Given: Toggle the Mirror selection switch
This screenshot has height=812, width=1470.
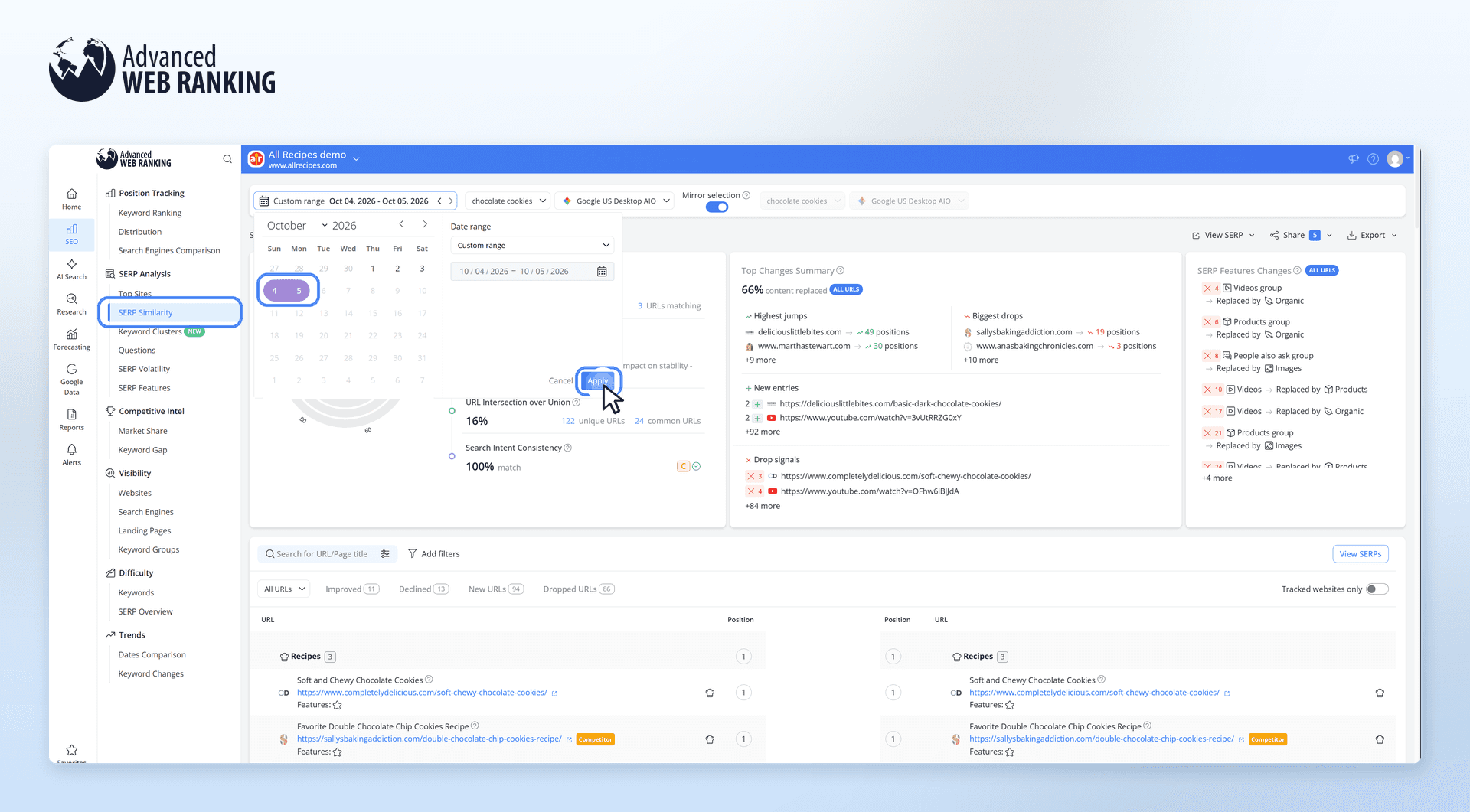Looking at the screenshot, I should point(717,207).
